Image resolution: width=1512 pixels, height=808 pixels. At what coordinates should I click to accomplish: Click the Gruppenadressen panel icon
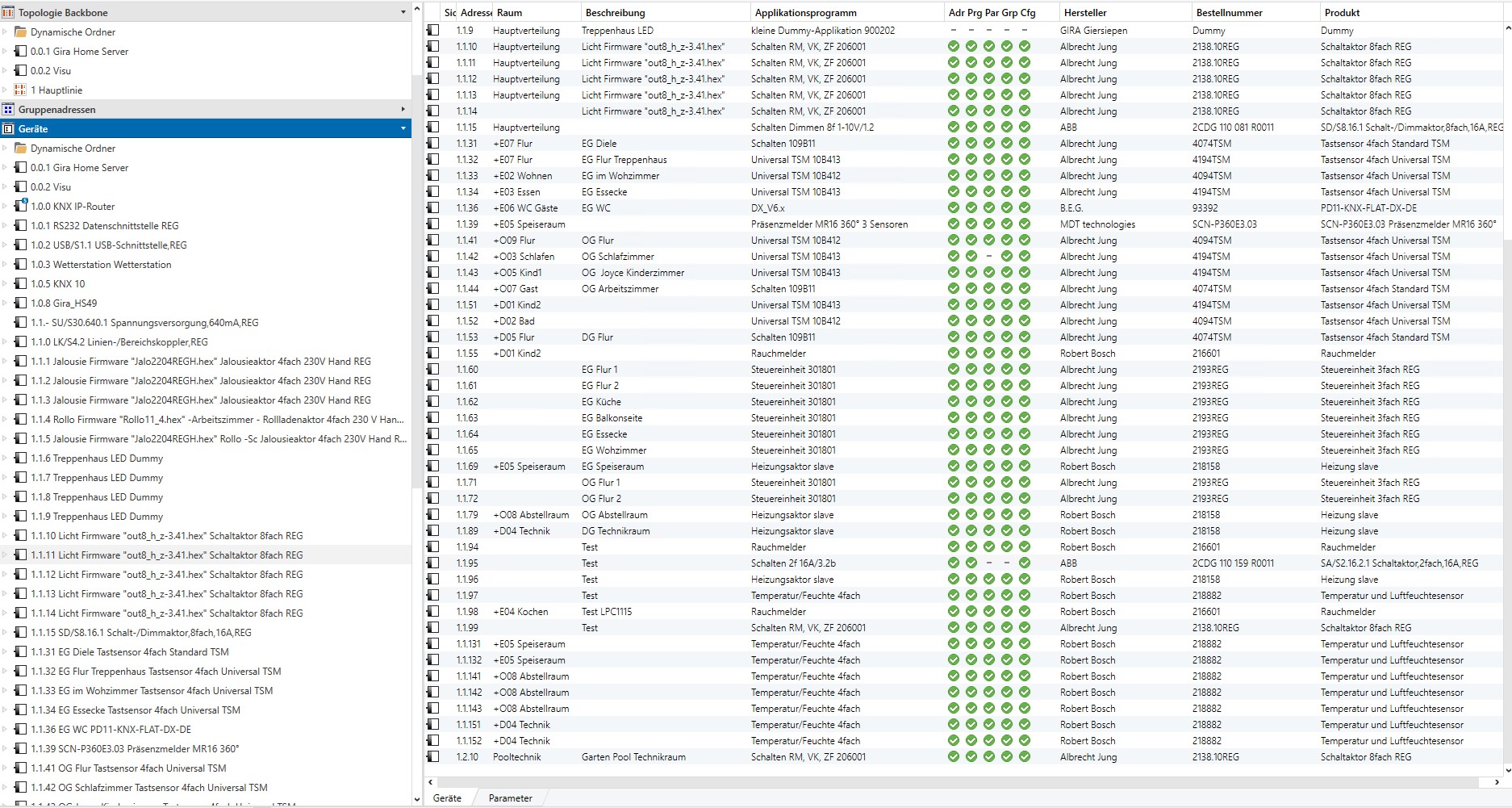pyautogui.click(x=8, y=110)
